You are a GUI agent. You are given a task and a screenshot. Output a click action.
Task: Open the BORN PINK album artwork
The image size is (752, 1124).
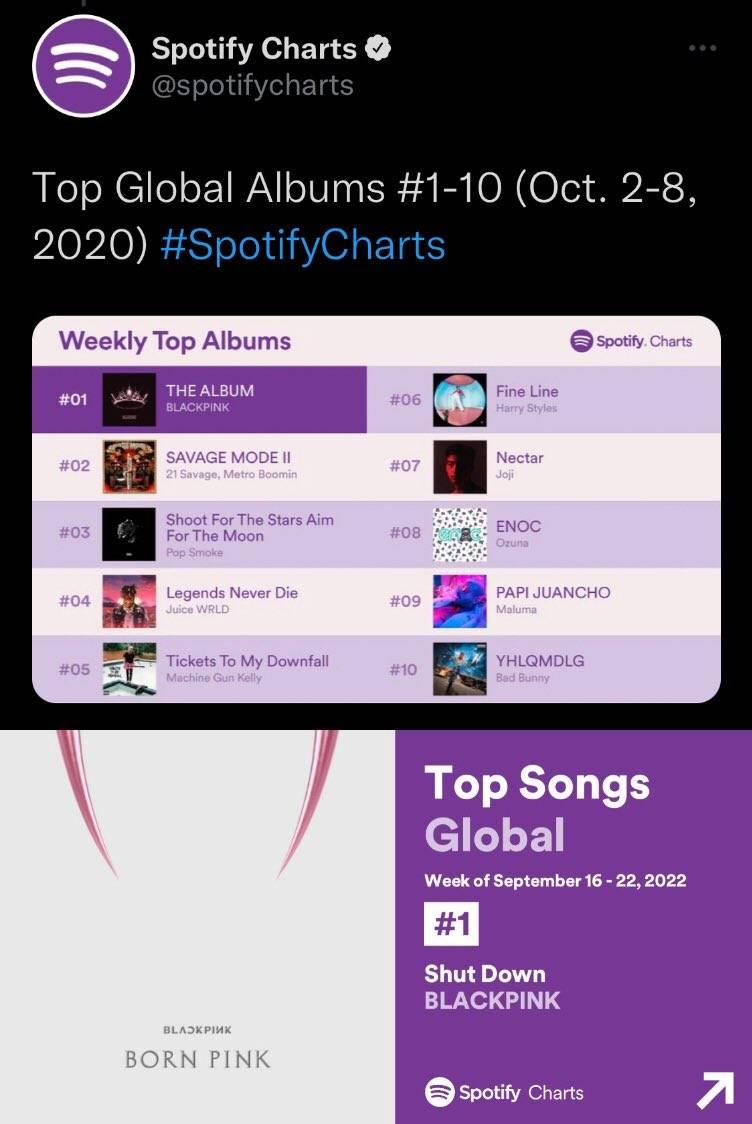tap(197, 927)
